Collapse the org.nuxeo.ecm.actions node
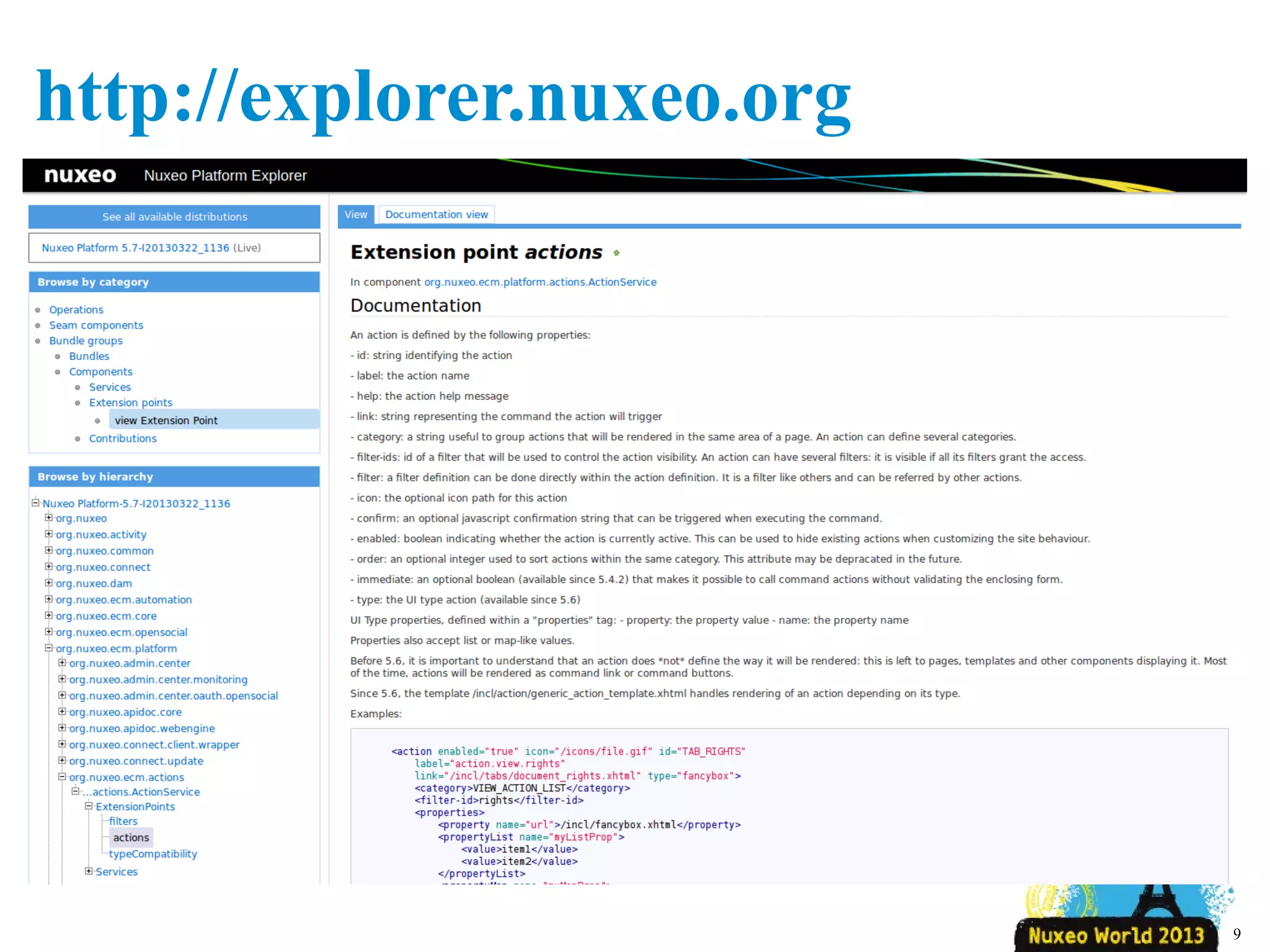The image size is (1270, 952). (62, 776)
